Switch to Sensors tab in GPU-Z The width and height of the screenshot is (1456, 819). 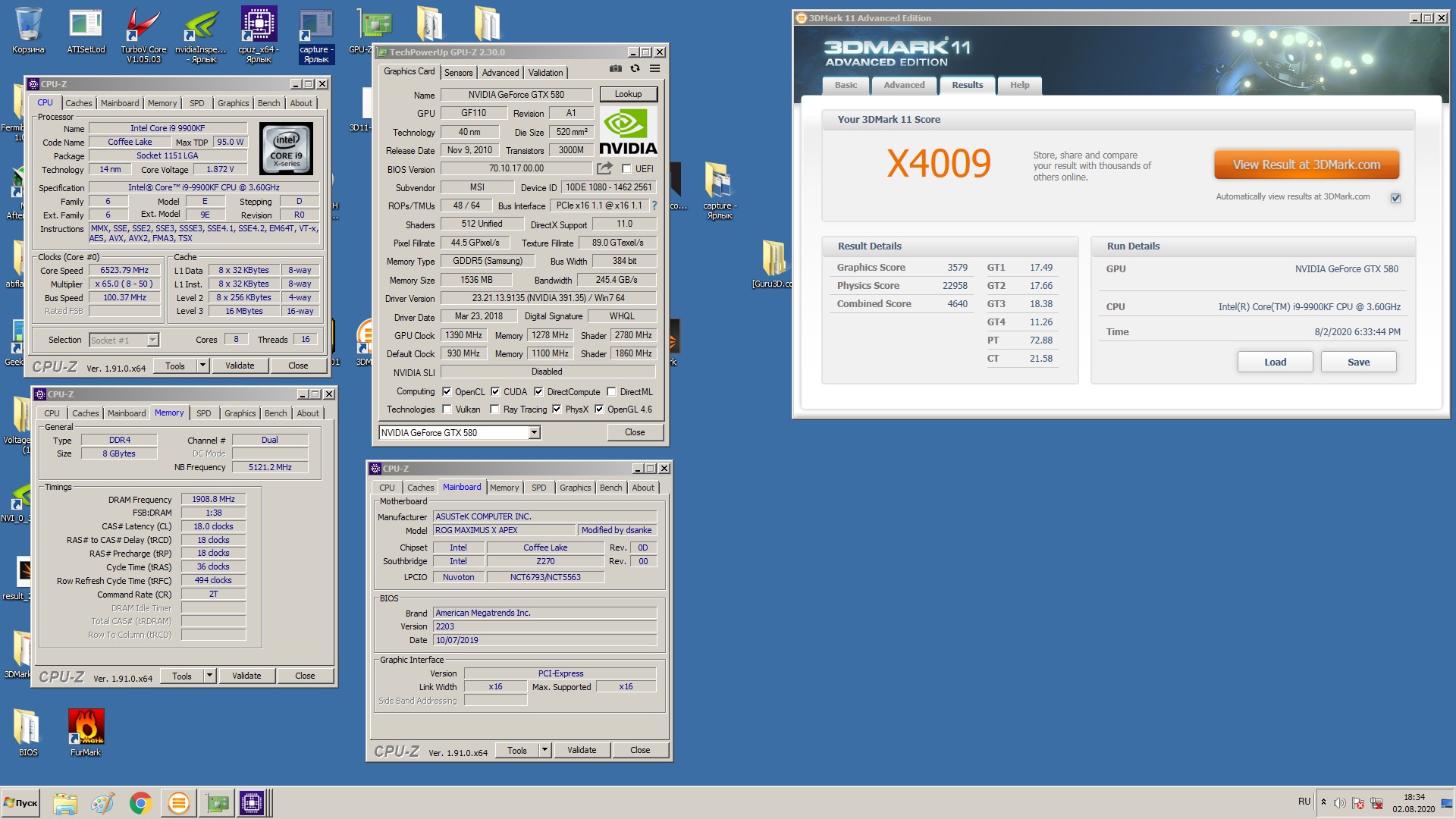[458, 73]
